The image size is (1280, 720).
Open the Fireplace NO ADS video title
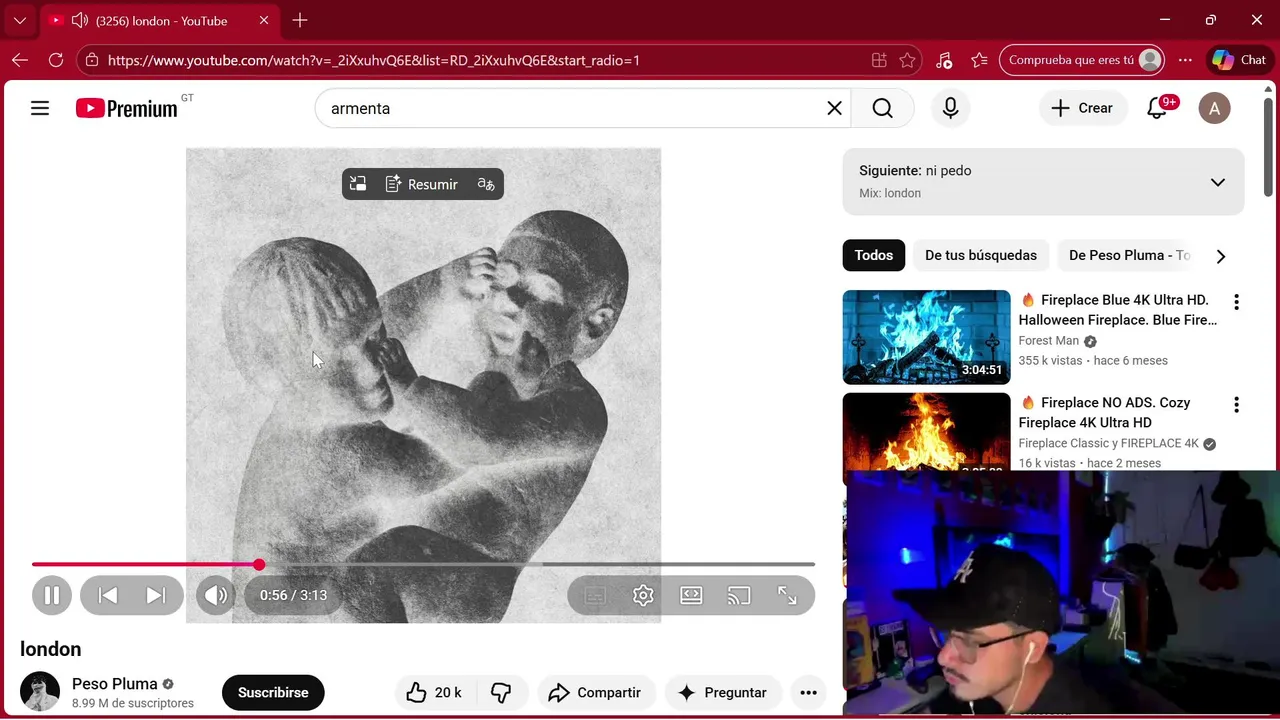(1105, 412)
